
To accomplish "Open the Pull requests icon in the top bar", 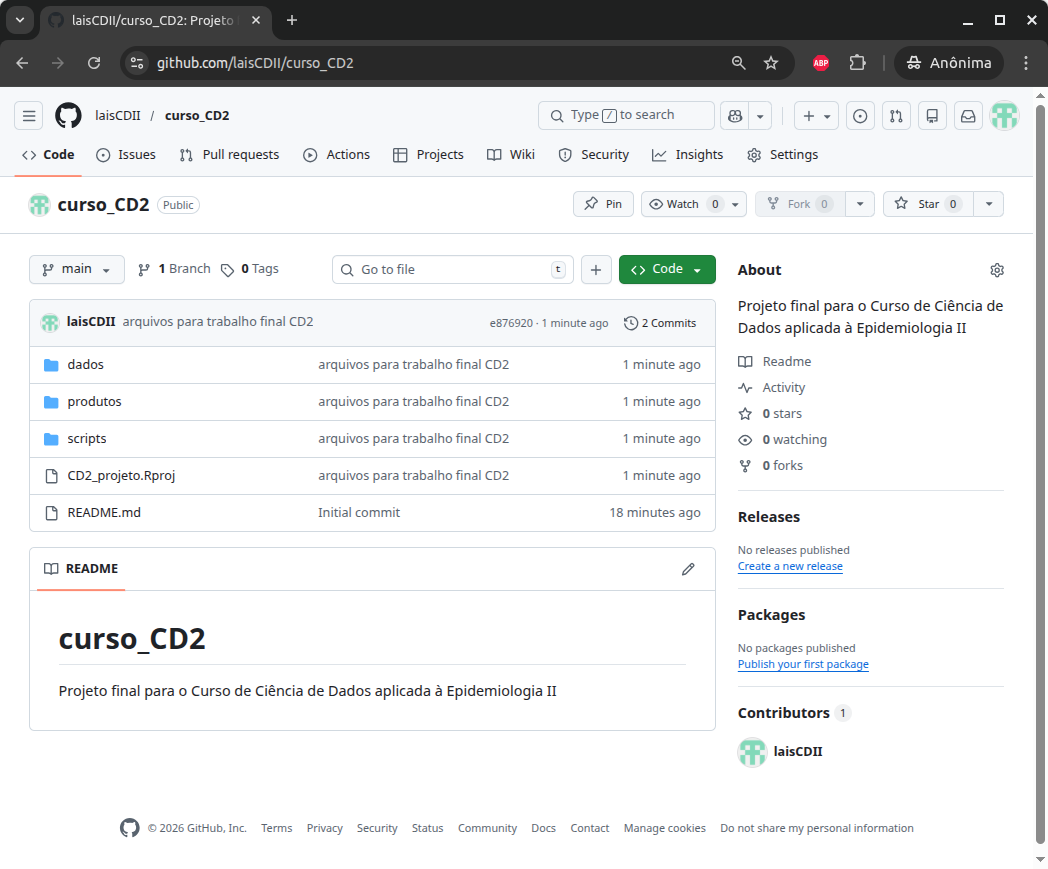I will click(896, 116).
